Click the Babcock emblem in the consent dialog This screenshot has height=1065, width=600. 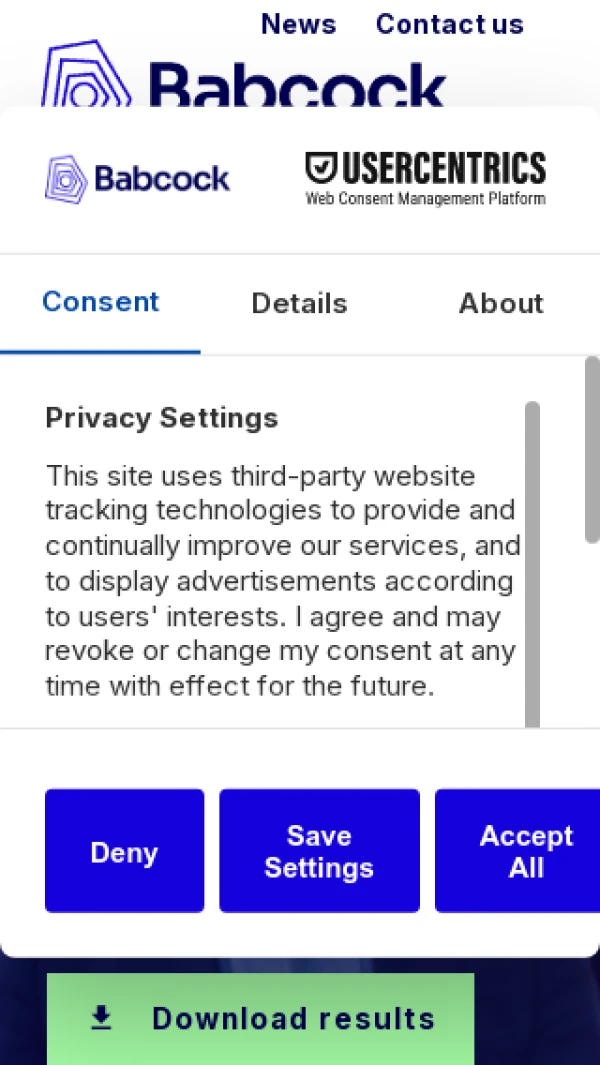[x=66, y=180]
